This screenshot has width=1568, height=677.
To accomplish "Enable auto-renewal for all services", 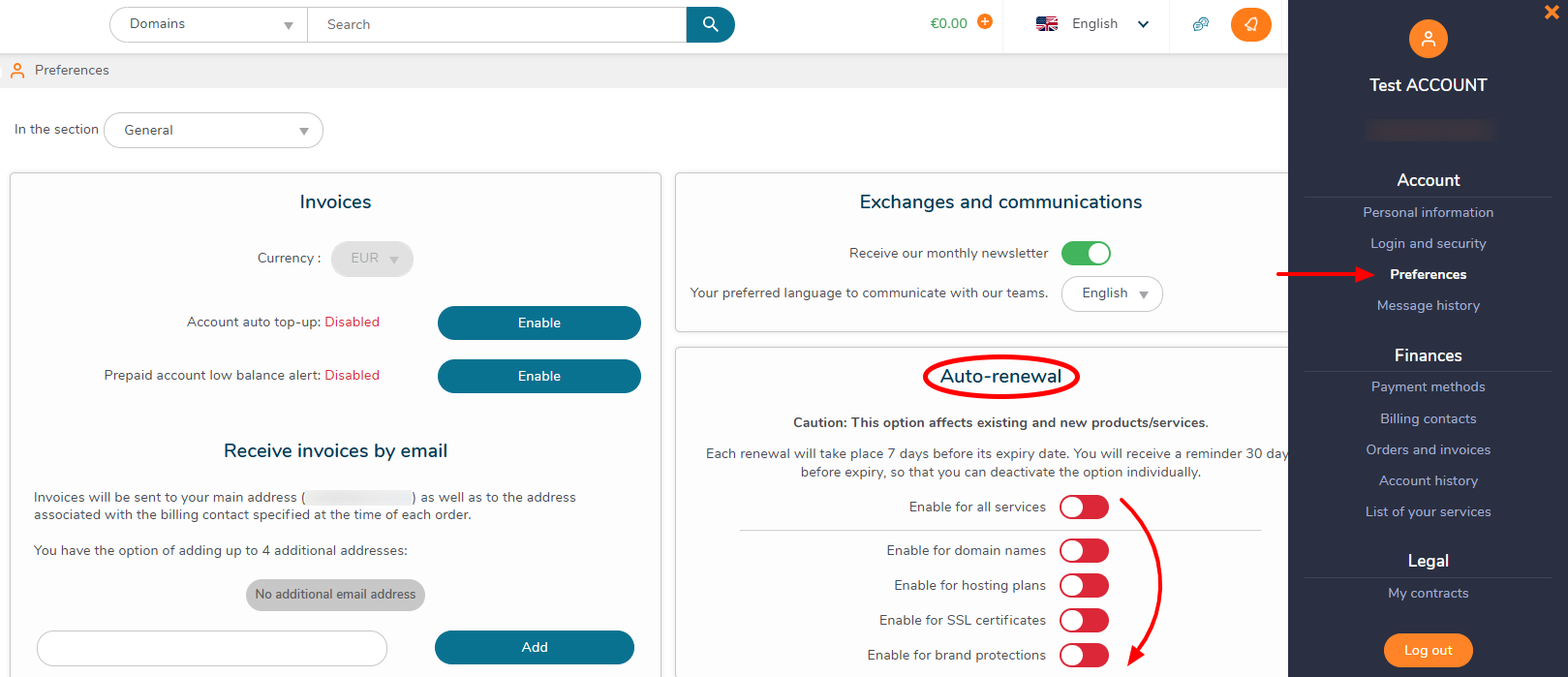I will (1084, 508).
